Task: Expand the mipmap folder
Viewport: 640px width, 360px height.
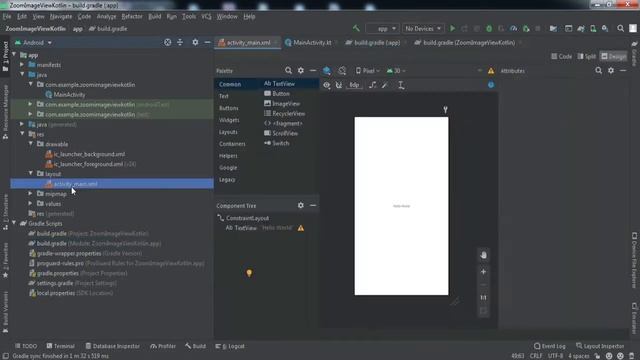Action: pos(31,193)
